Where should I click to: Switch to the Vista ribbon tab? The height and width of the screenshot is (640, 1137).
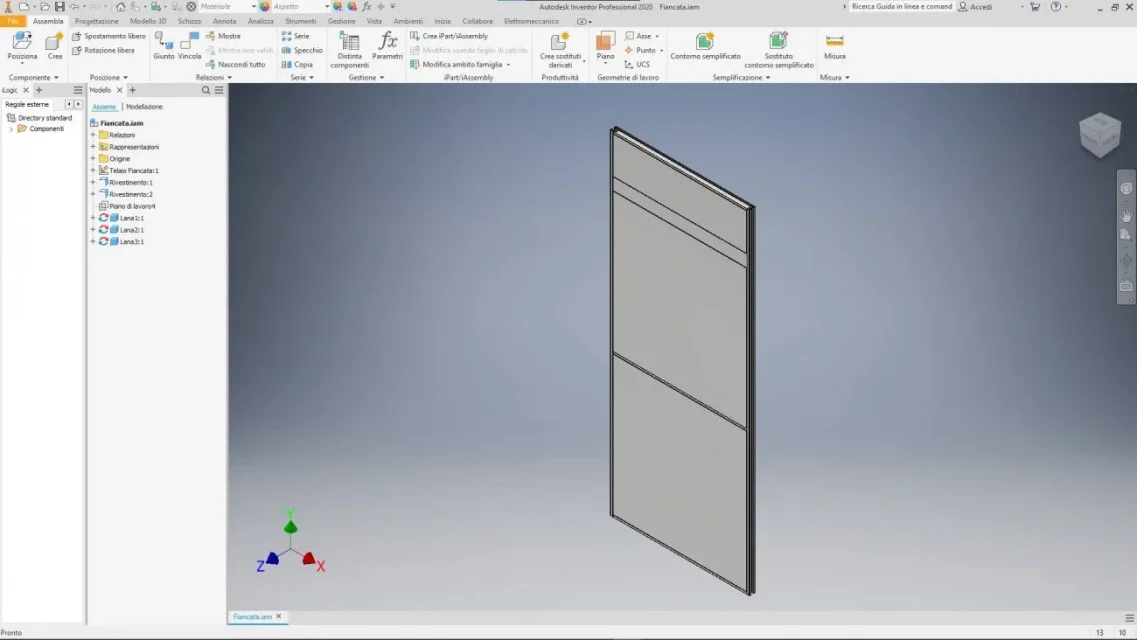tap(374, 22)
